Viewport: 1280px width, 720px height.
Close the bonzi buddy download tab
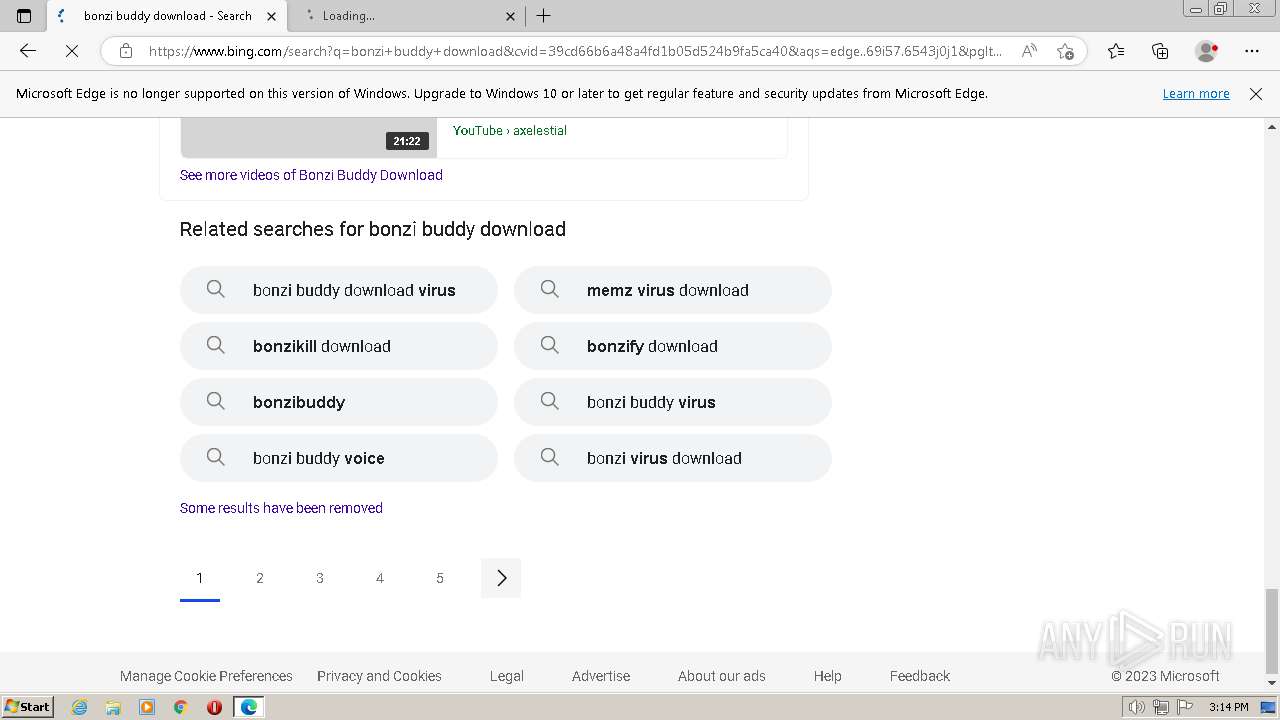(271, 16)
